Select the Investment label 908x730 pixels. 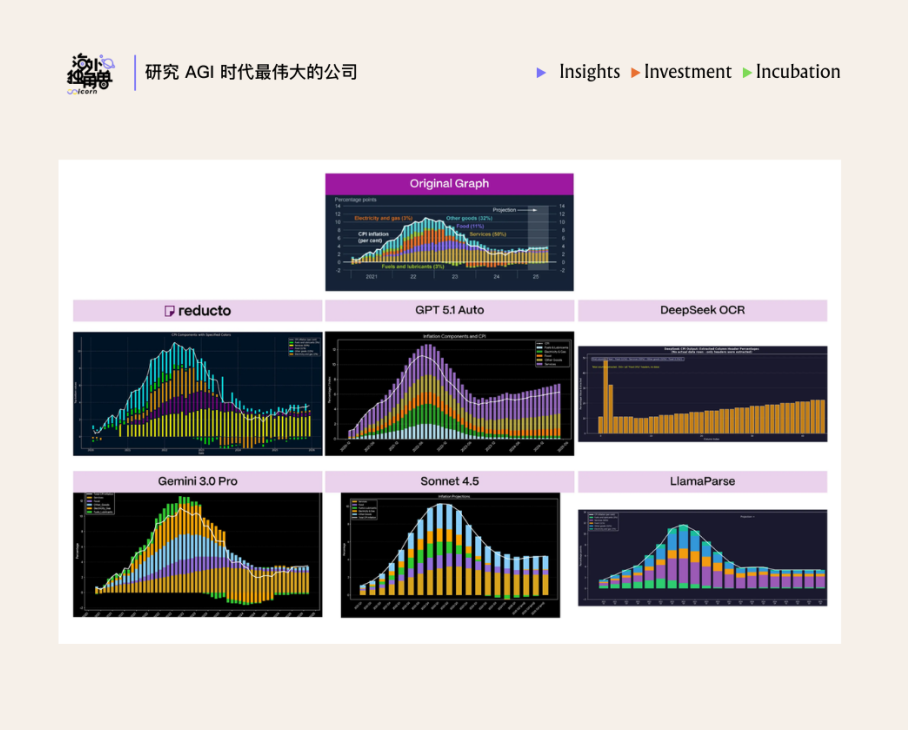click(x=688, y=72)
